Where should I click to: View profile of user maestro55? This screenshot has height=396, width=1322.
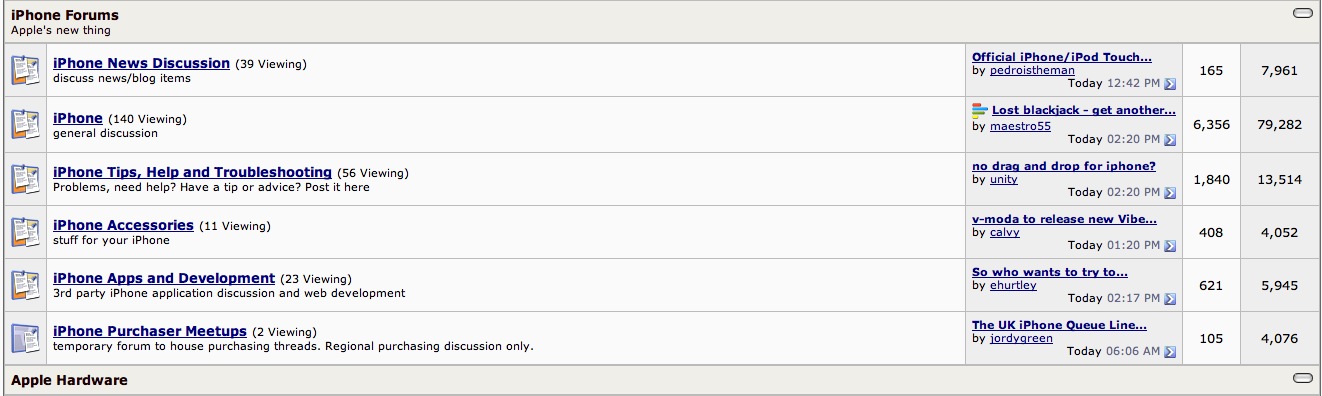1020,127
